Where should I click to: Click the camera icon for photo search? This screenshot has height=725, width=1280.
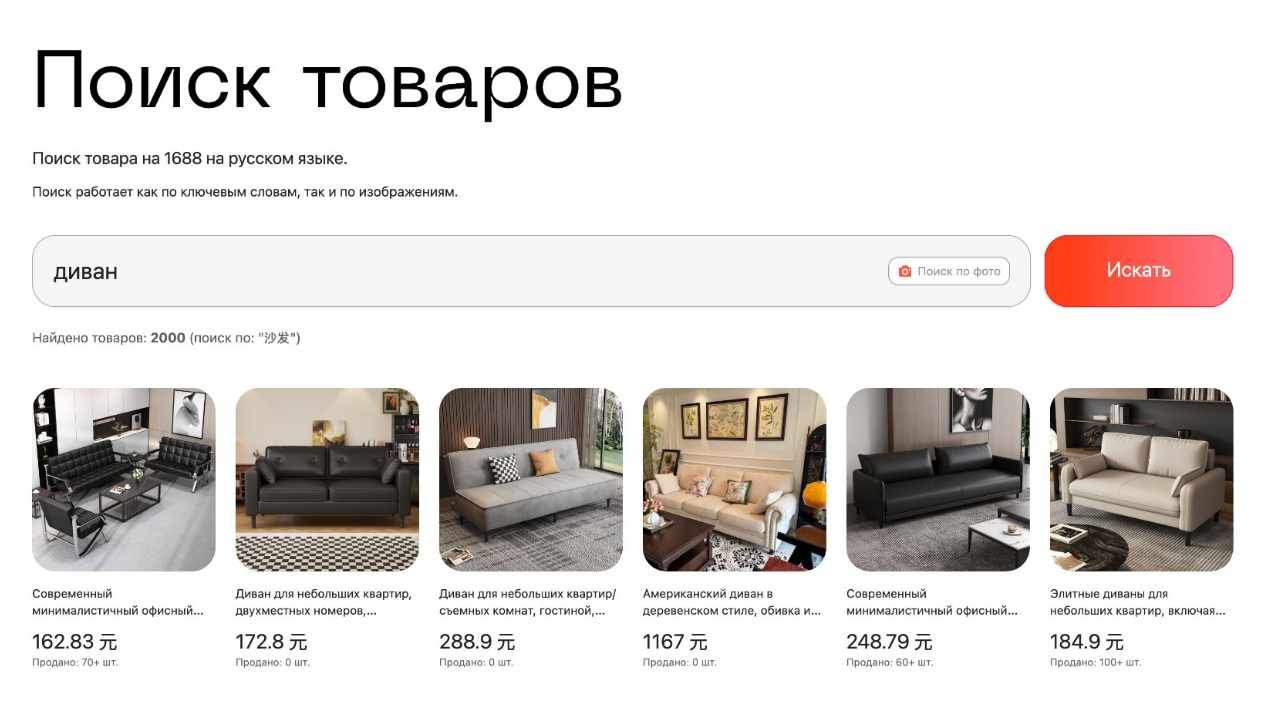pyautogui.click(x=905, y=271)
